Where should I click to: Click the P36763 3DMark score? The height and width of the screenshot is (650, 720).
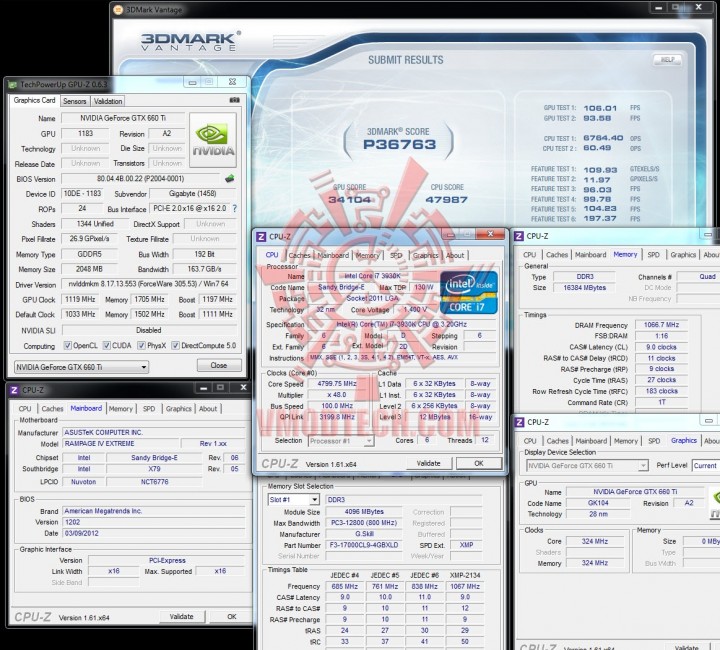click(x=399, y=145)
